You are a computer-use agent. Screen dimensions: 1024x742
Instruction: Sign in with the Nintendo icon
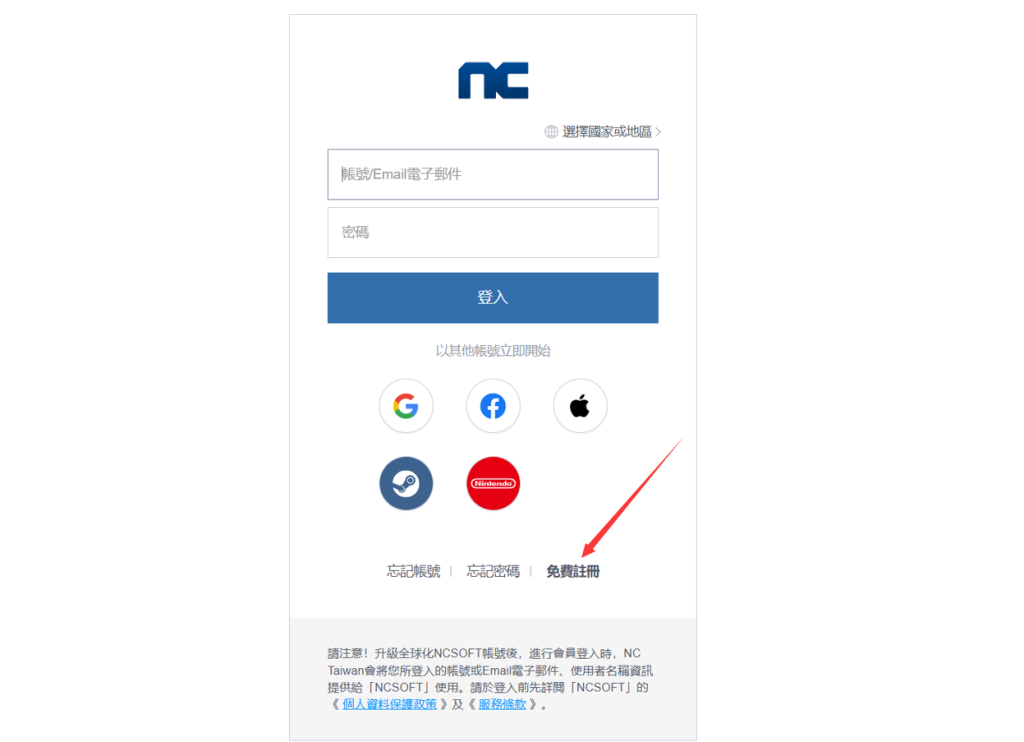[493, 483]
